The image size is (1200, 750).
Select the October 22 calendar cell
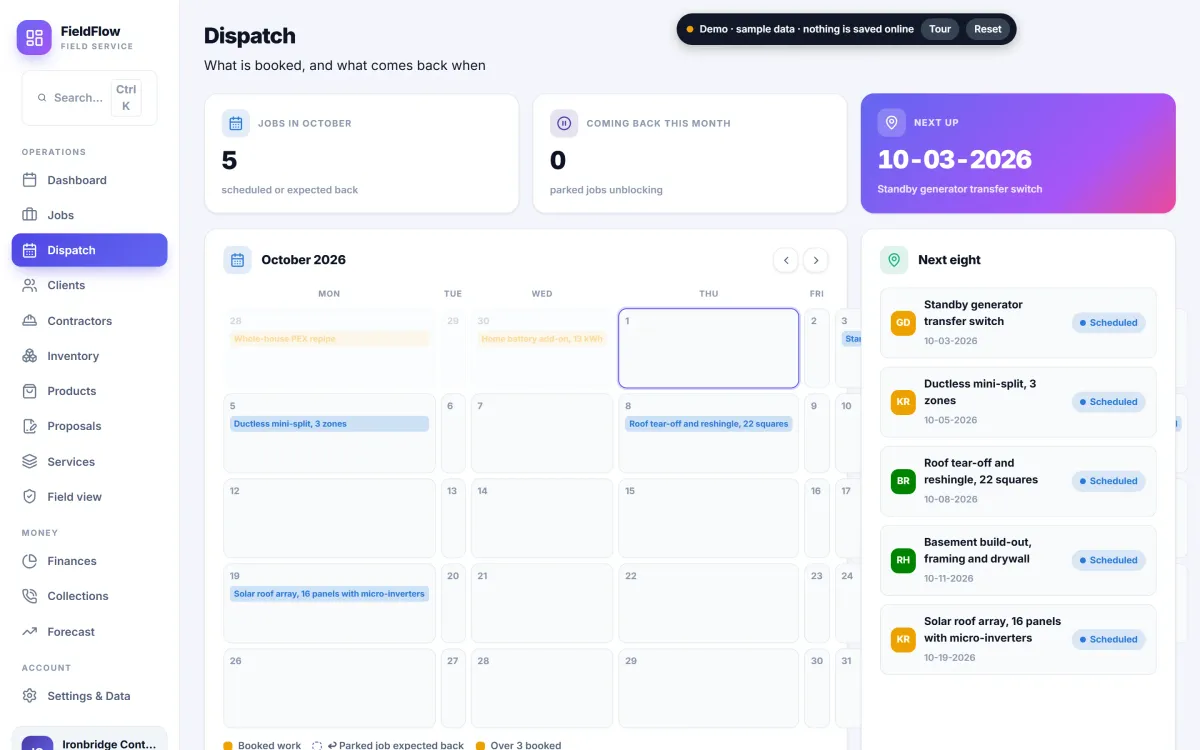click(x=709, y=603)
